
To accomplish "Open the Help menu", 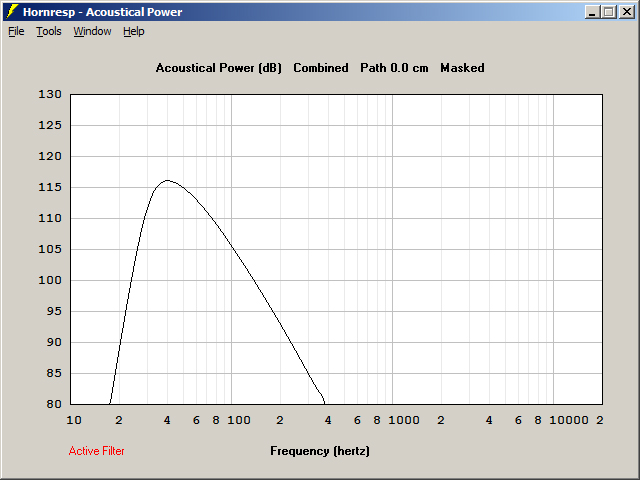I will pos(134,31).
